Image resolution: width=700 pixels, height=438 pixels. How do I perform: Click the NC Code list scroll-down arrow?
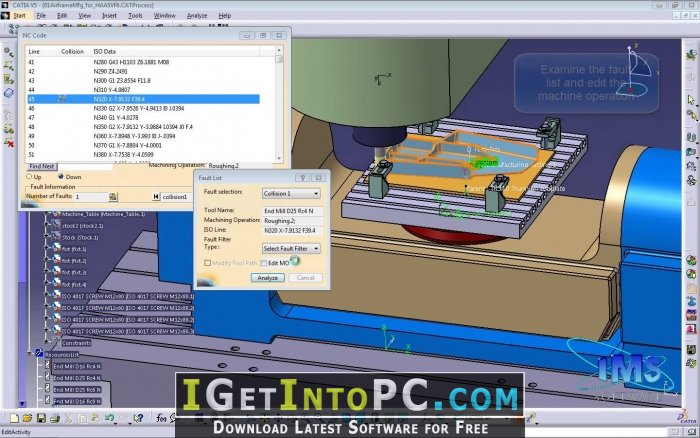pyautogui.click(x=279, y=158)
